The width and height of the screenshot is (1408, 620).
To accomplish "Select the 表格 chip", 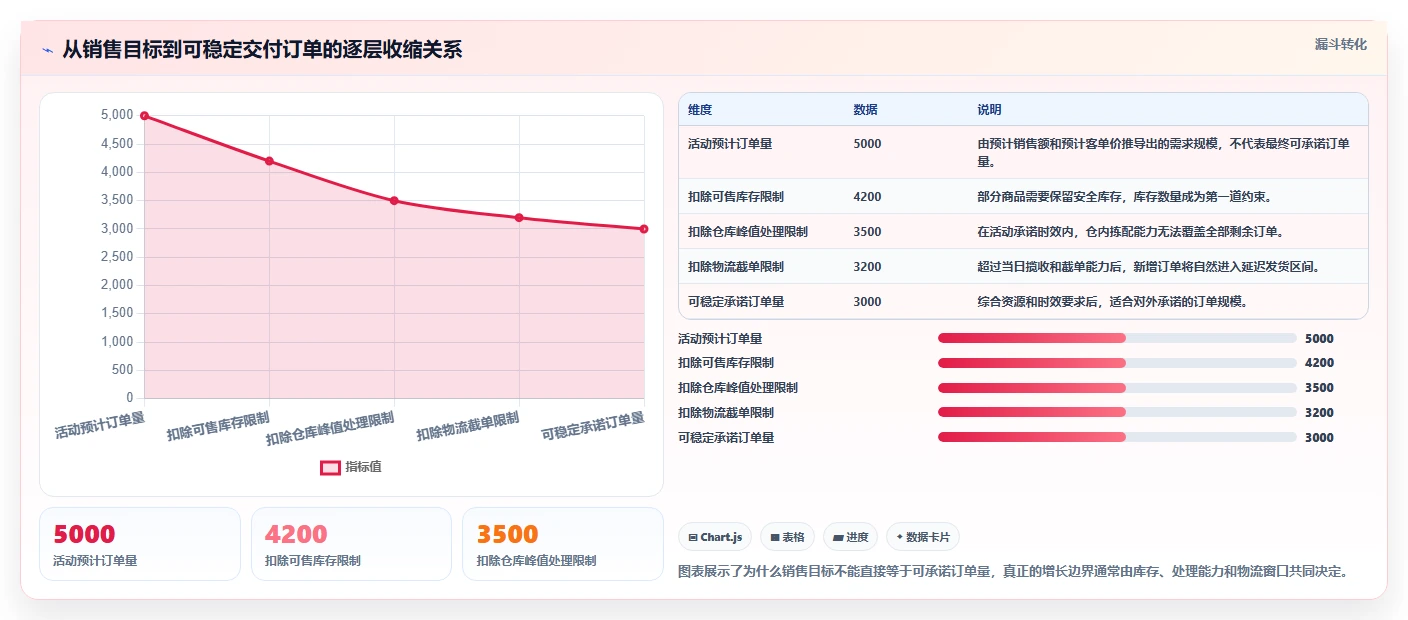I will coord(788,537).
